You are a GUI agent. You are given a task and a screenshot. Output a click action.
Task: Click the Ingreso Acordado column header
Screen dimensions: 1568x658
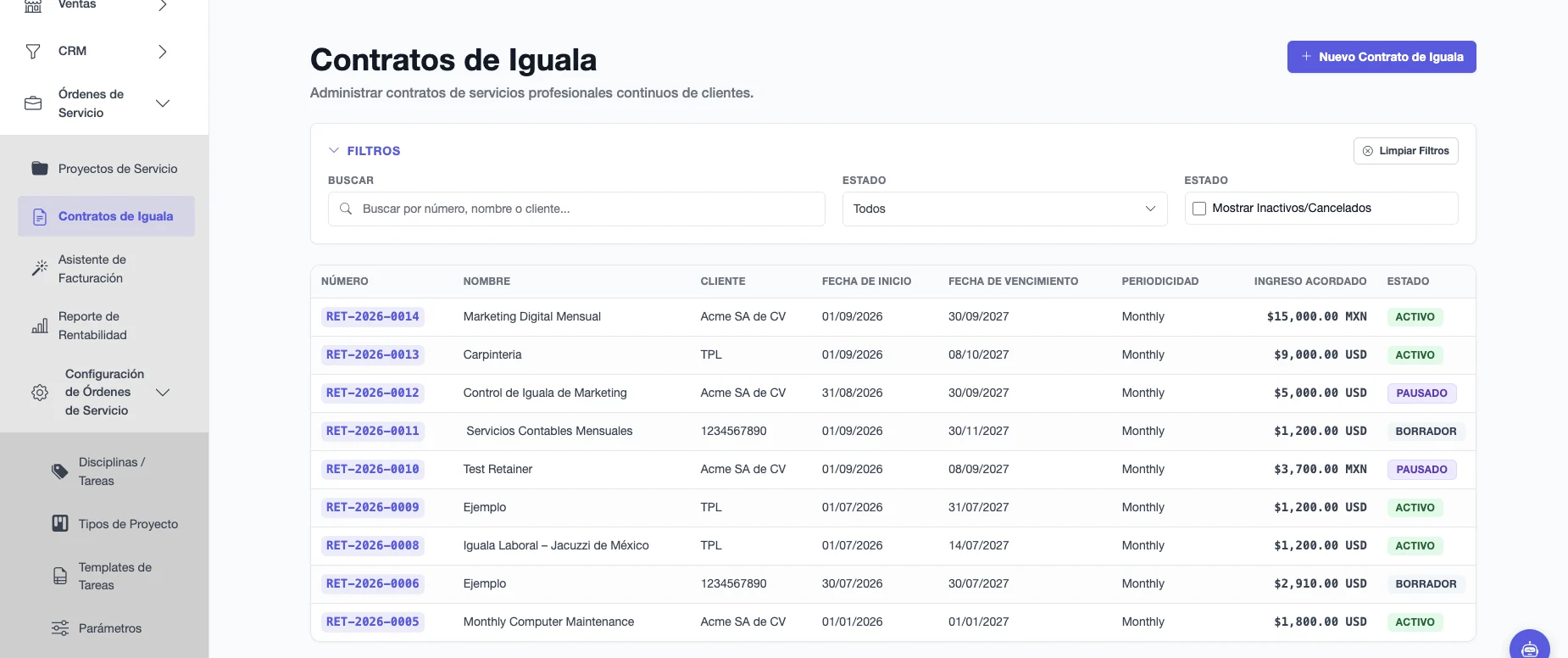point(1310,282)
